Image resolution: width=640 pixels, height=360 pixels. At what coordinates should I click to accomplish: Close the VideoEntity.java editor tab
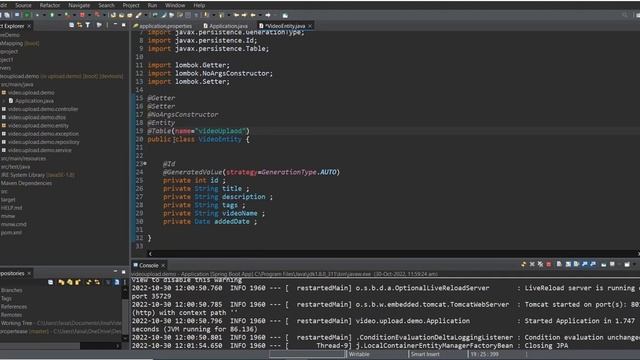coord(310,26)
